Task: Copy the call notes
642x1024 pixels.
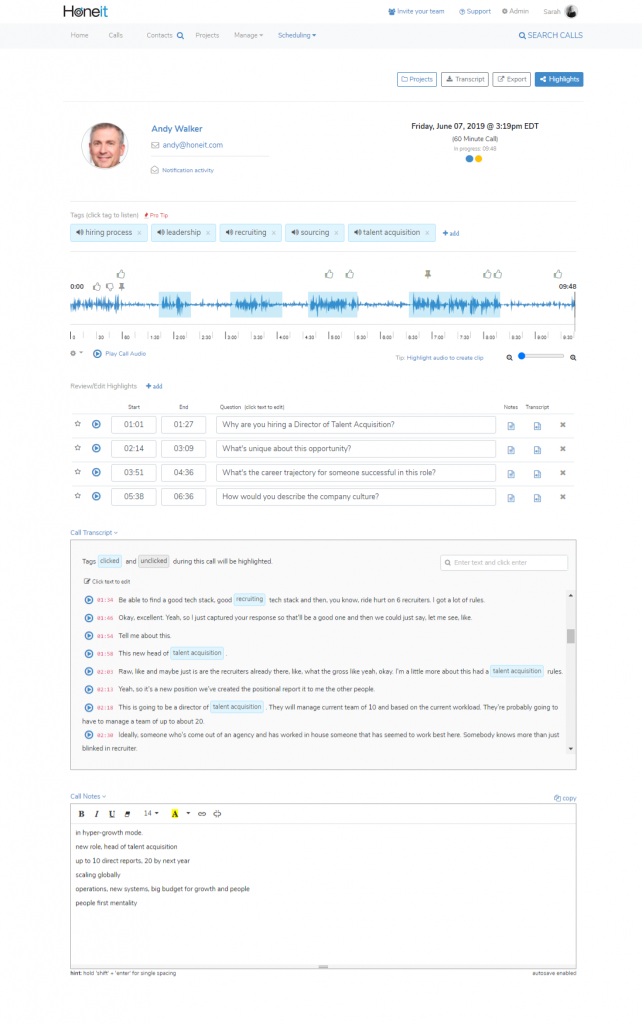Action: point(565,798)
